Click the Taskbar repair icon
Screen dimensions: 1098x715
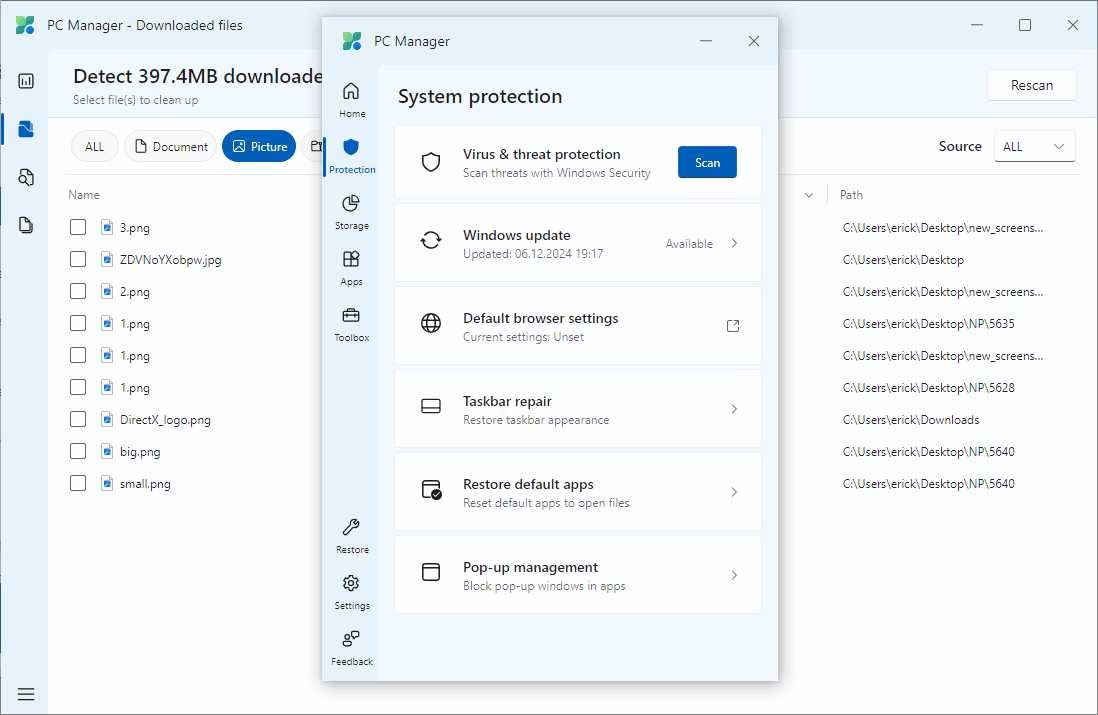coord(431,406)
